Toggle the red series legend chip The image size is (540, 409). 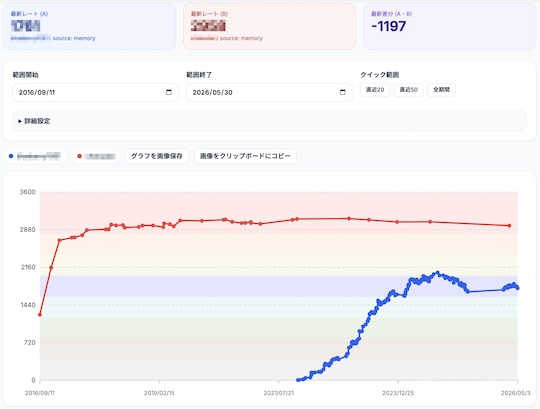tap(96, 156)
